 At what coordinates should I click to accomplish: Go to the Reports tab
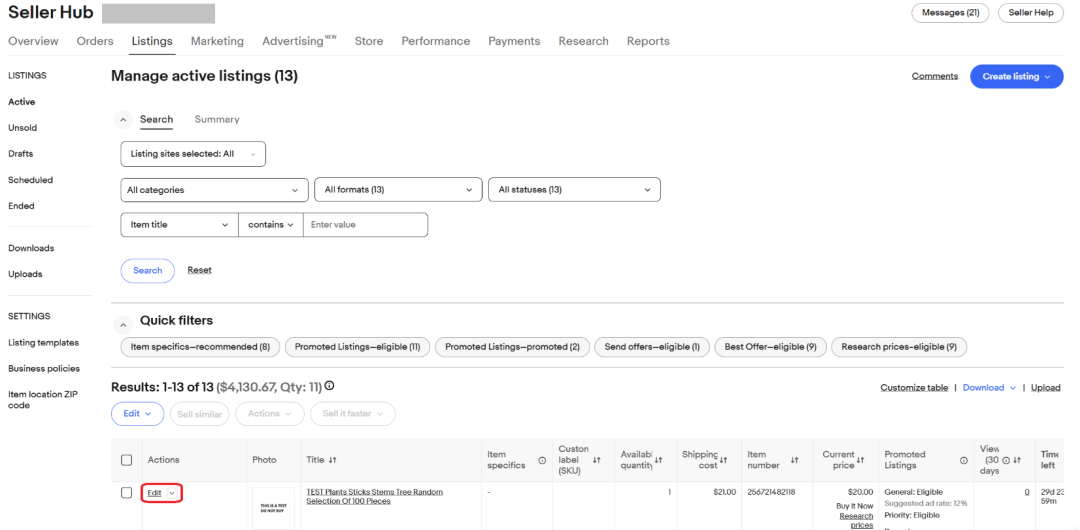click(x=648, y=41)
